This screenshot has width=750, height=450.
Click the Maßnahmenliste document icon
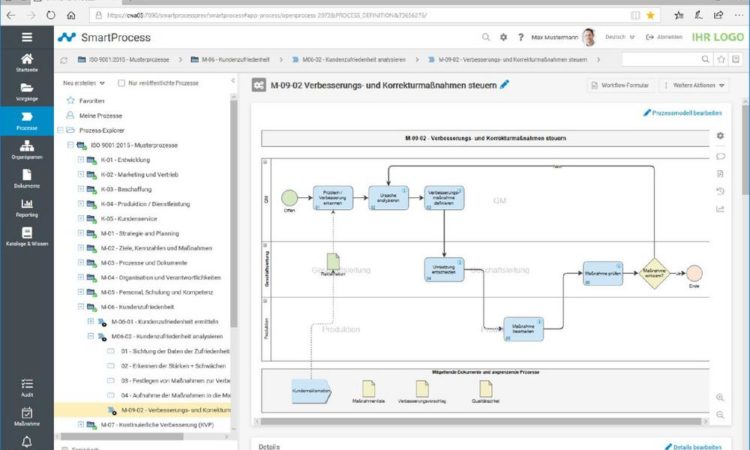(x=368, y=388)
